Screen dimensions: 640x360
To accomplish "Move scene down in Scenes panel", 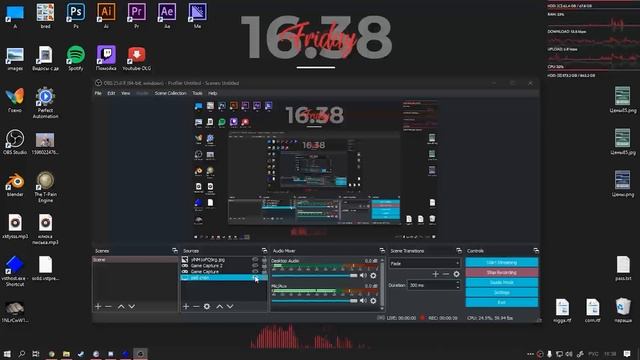I will click(x=131, y=306).
